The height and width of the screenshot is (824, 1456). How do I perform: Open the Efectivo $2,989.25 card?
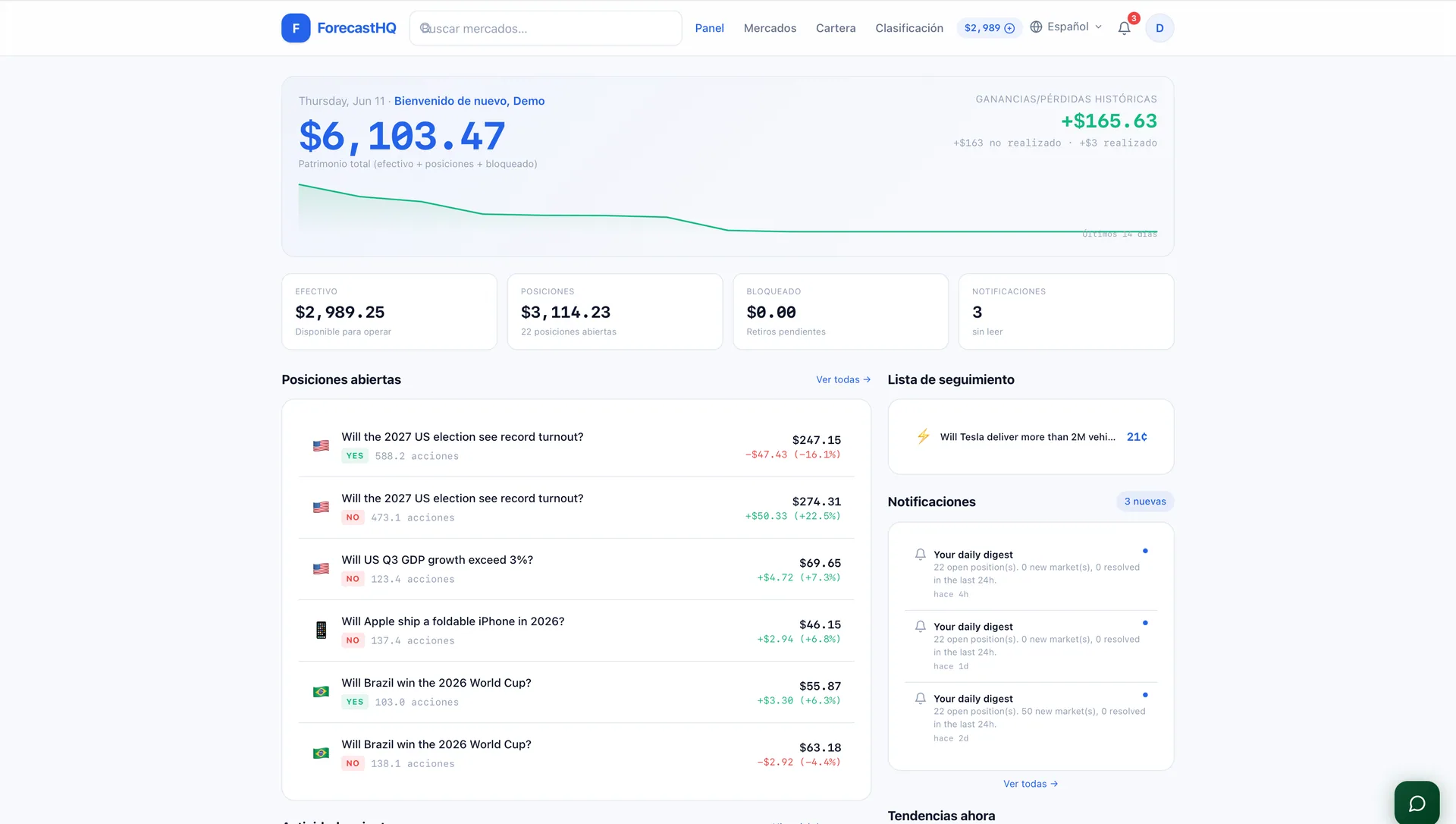[389, 312]
